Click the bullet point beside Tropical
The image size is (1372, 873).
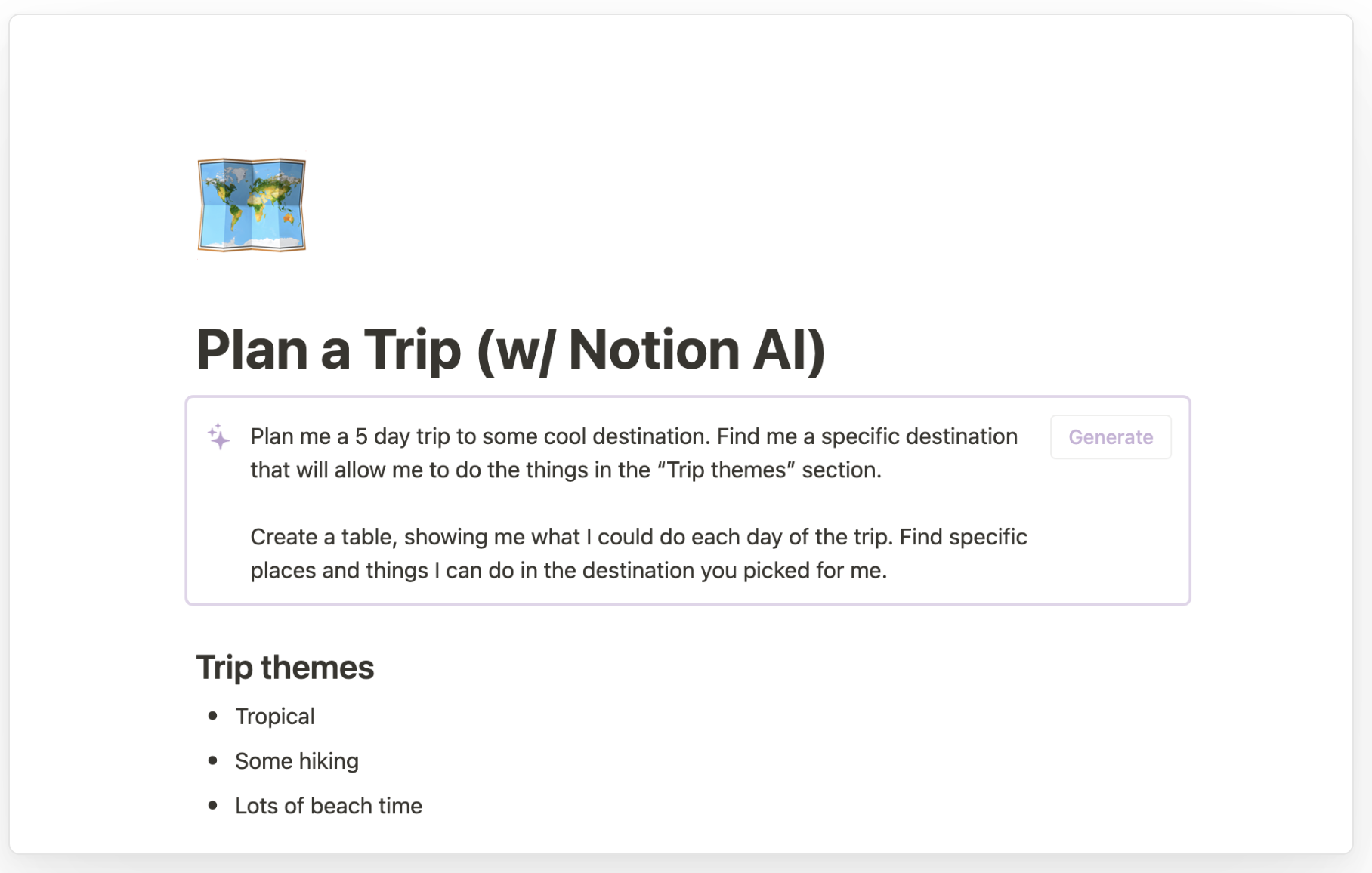coord(212,716)
